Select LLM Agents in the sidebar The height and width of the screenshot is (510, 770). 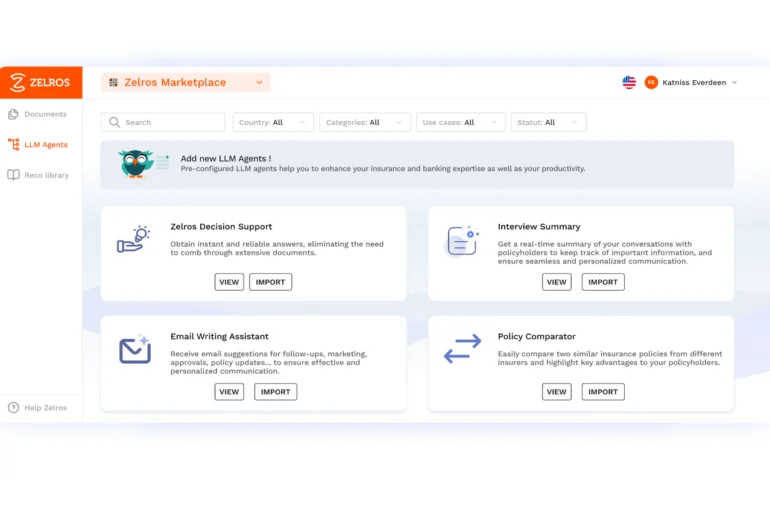coord(46,145)
